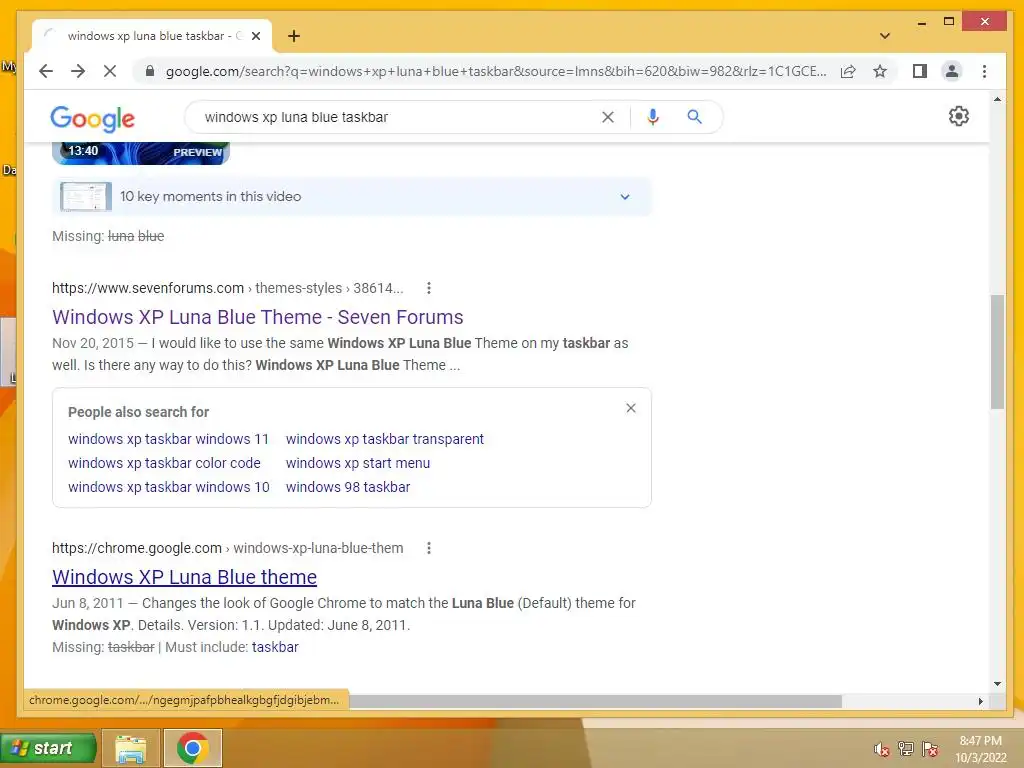Viewport: 1024px width, 768px height.
Task: Open Action Center flag tray icon
Action: pos(929,748)
